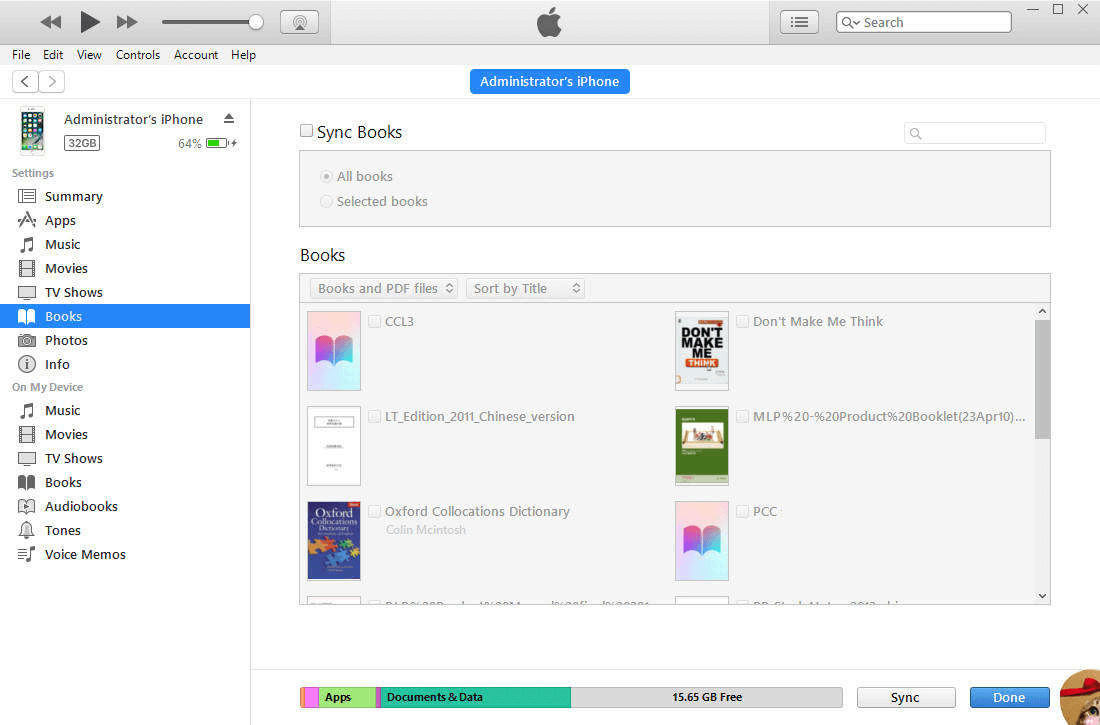Enable the Sync Books checkbox
Image resolution: width=1100 pixels, height=725 pixels.
click(307, 131)
